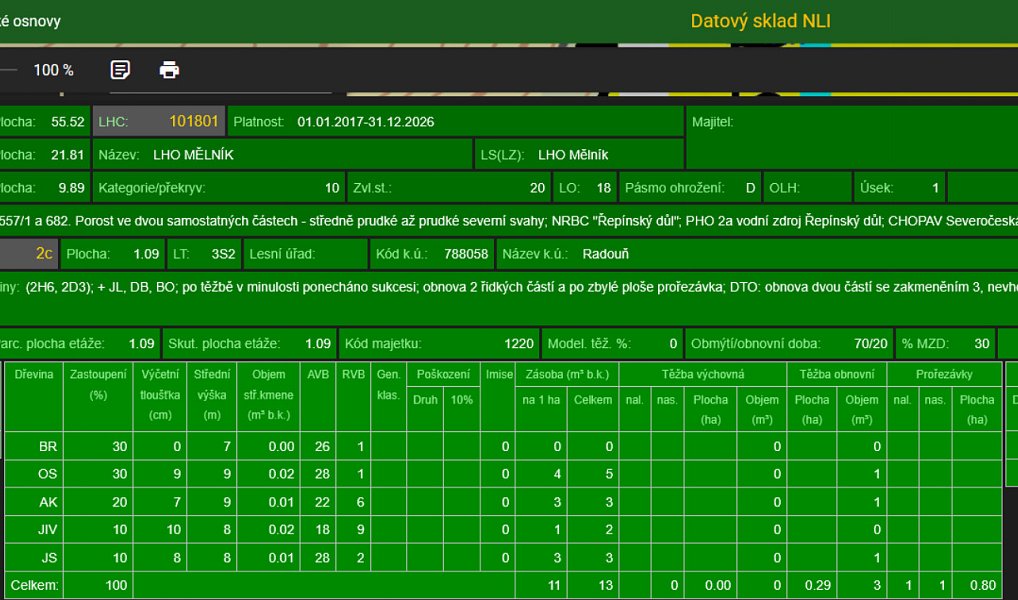Click the Kategorie/překryv value 10
1018x600 pixels.
(x=332, y=188)
